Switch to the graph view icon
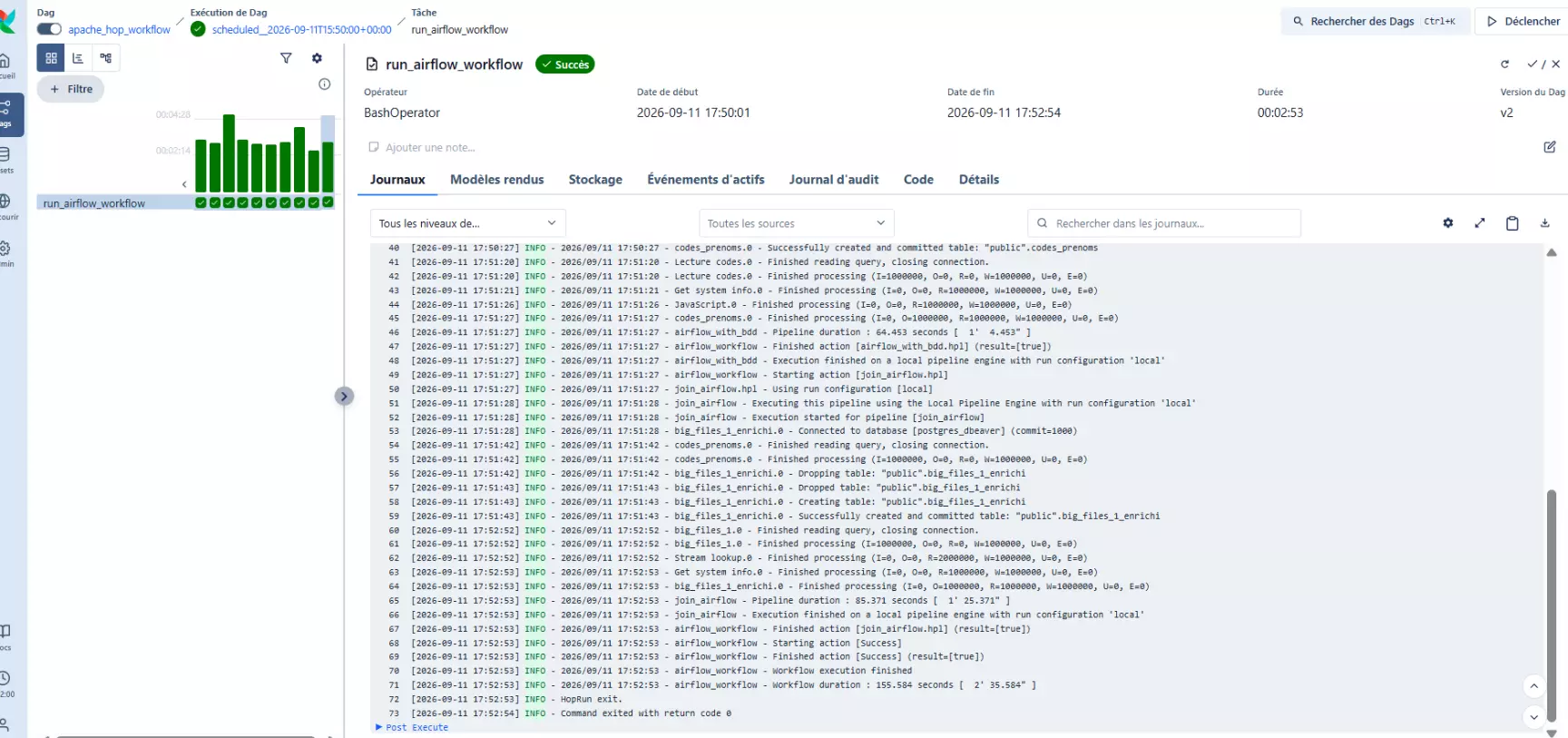 coord(106,58)
